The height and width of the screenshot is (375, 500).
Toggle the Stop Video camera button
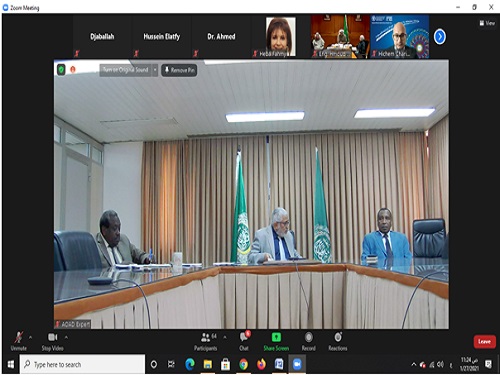pos(52,341)
